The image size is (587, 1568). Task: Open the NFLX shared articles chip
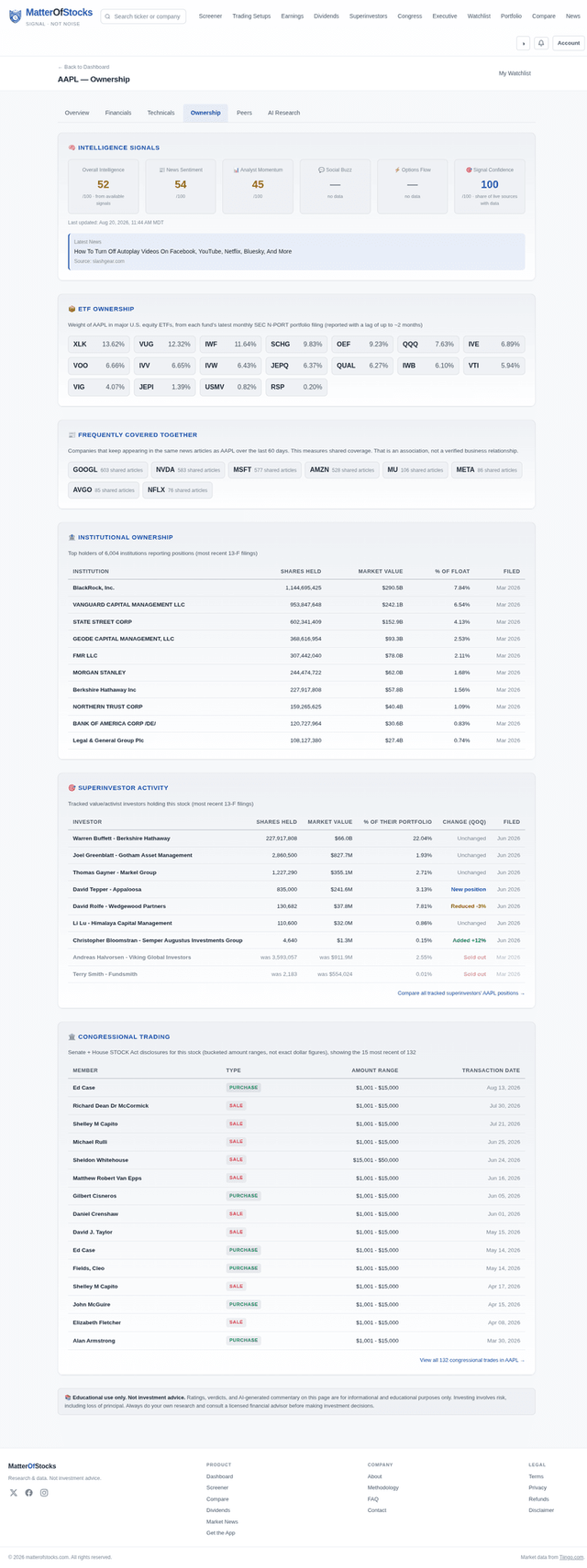pos(177,490)
